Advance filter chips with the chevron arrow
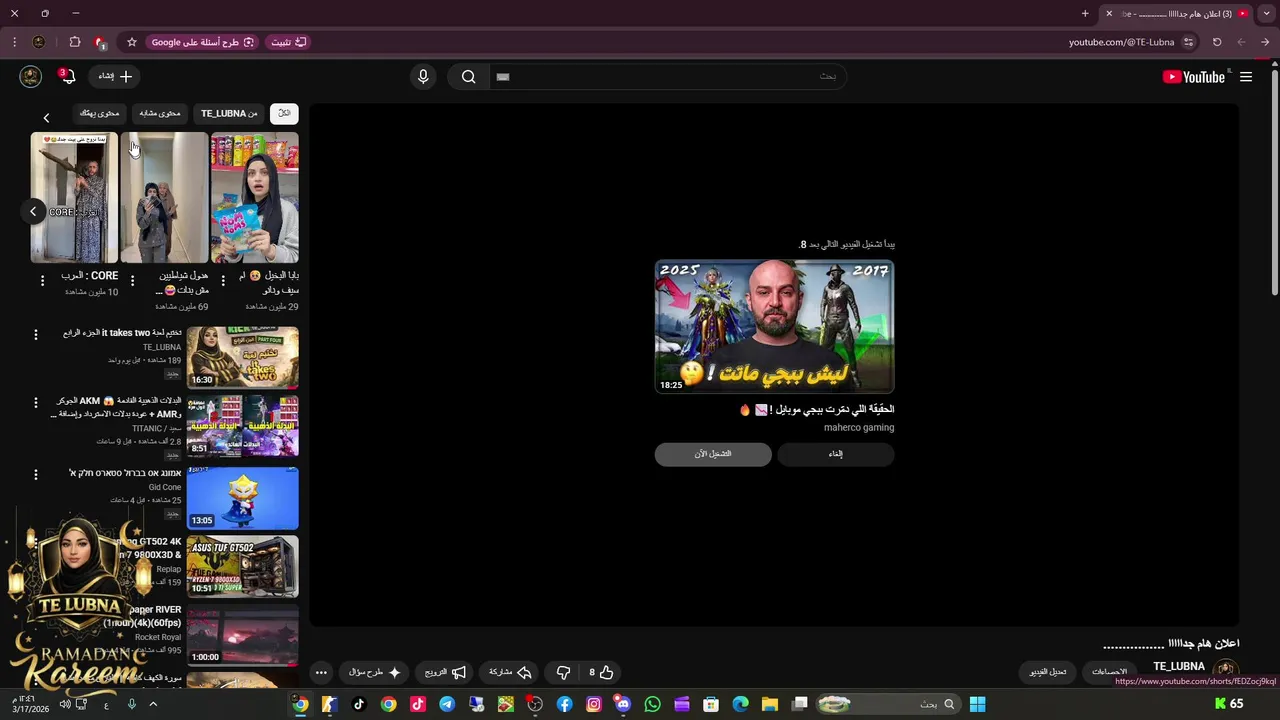This screenshot has height=720, width=1280. pos(46,118)
